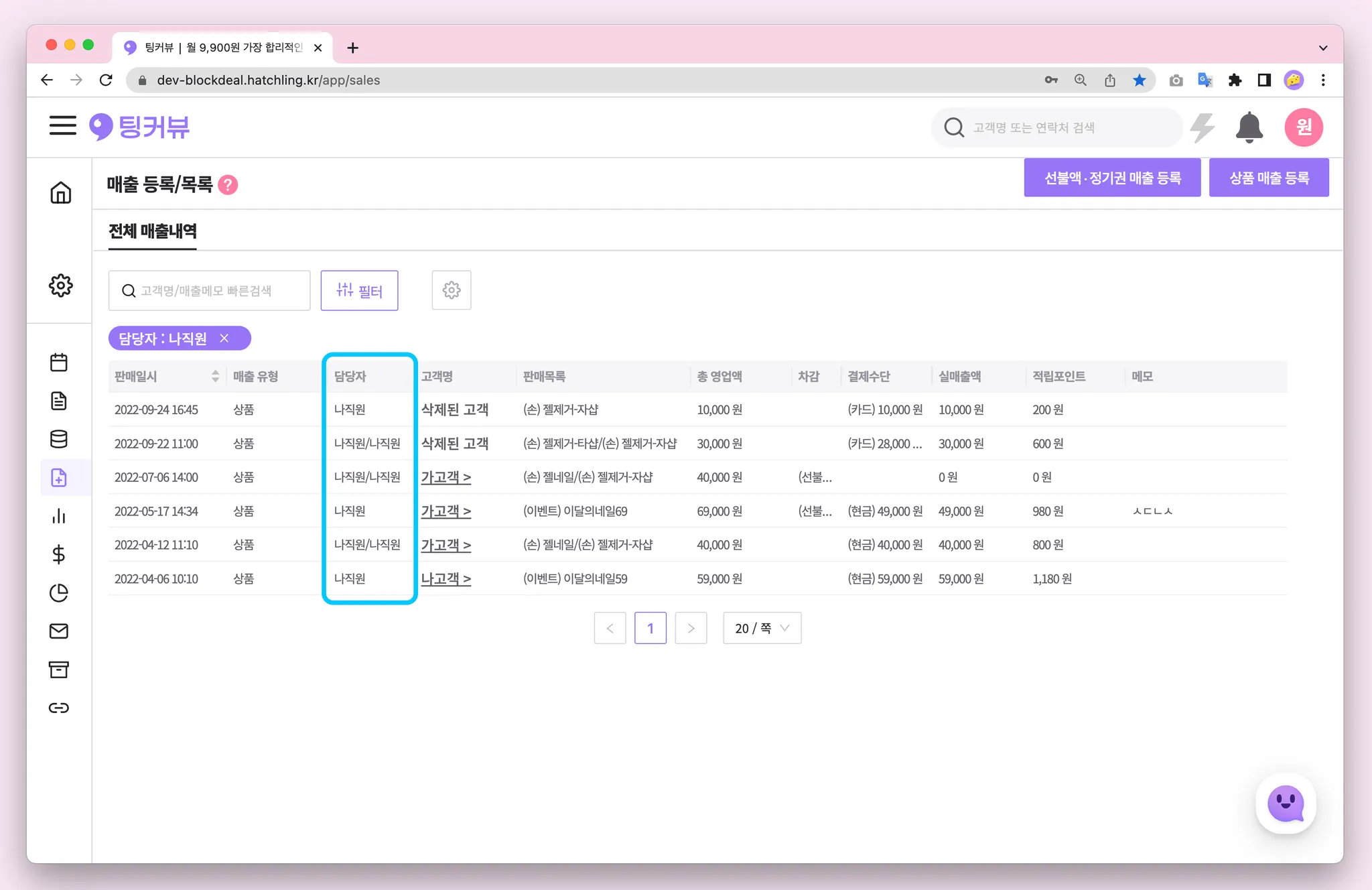Image resolution: width=1372 pixels, height=890 pixels.
Task: Click the home icon in sidebar
Action: [x=60, y=193]
